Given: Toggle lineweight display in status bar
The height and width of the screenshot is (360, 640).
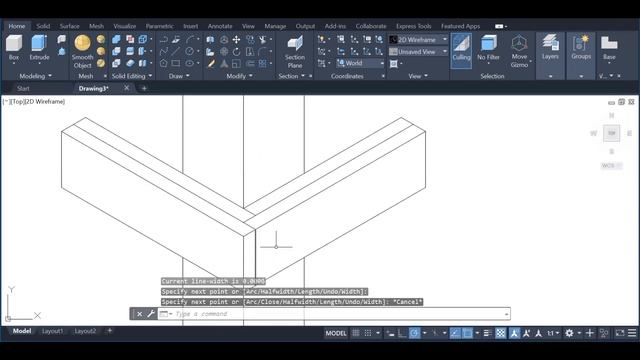Looking at the screenshot, I should [x=487, y=333].
